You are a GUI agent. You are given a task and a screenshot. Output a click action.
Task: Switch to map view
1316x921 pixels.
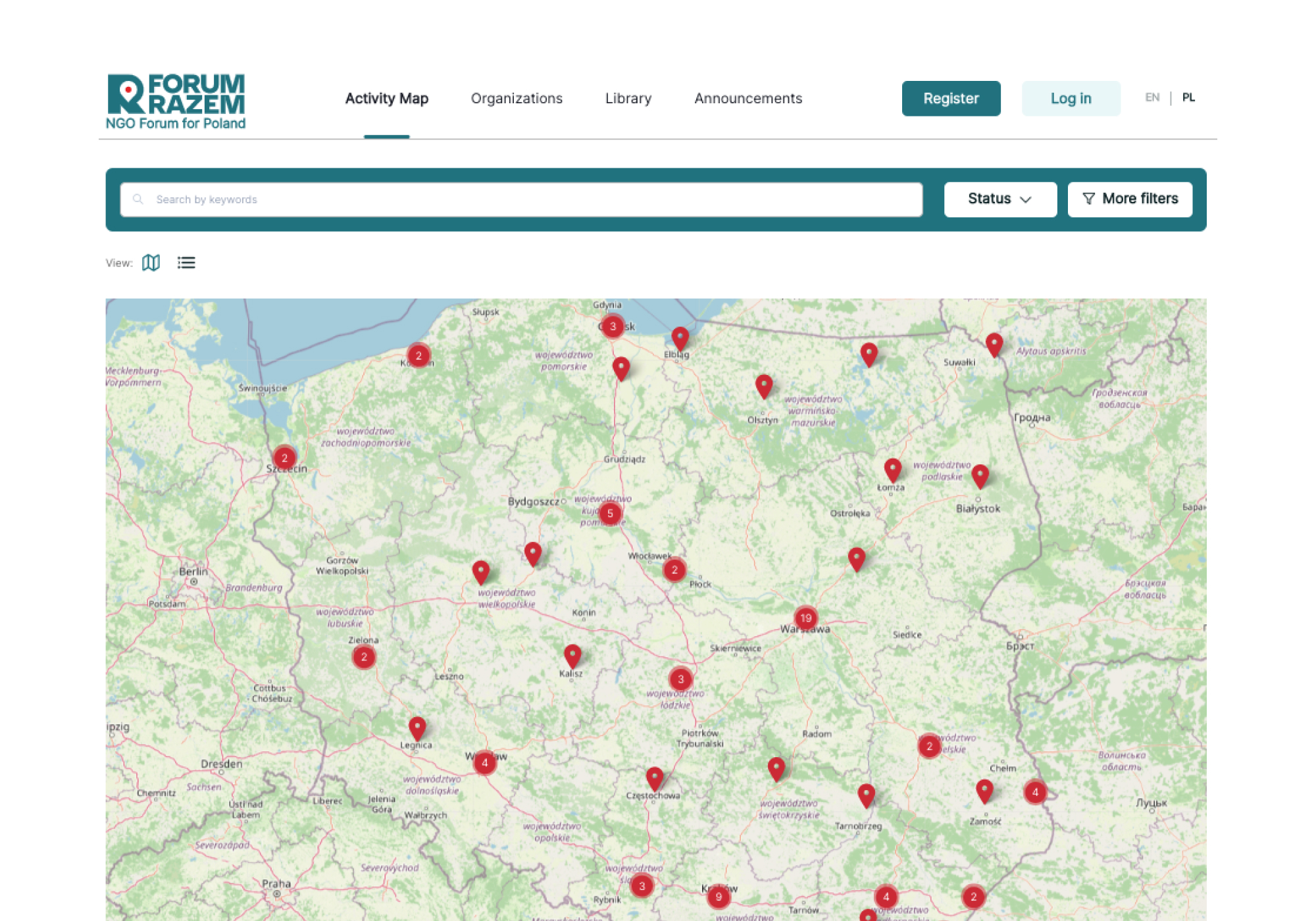click(151, 262)
